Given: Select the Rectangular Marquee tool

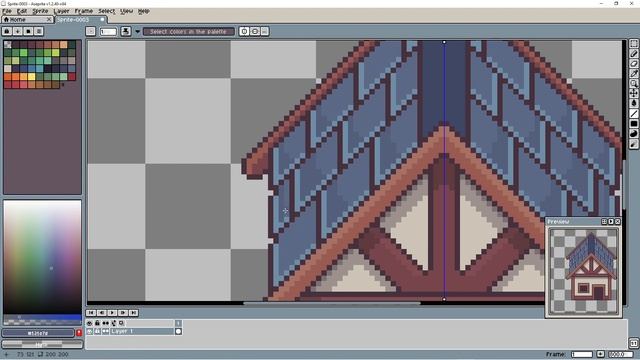Looking at the screenshot, I should [x=633, y=44].
